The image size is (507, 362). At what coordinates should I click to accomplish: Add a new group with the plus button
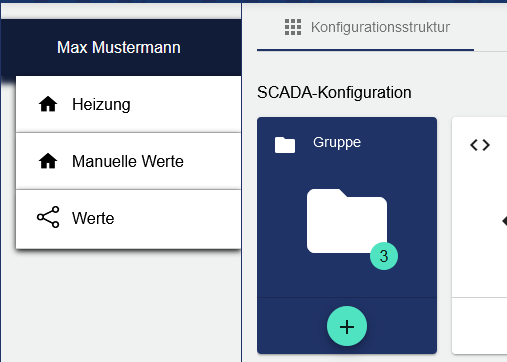(x=347, y=326)
